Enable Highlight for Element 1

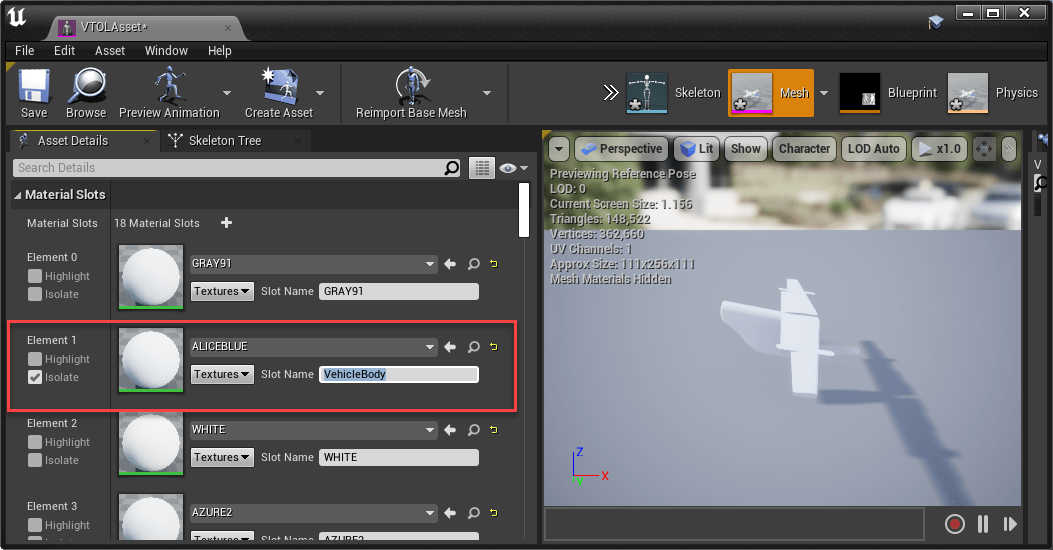pyautogui.click(x=35, y=359)
